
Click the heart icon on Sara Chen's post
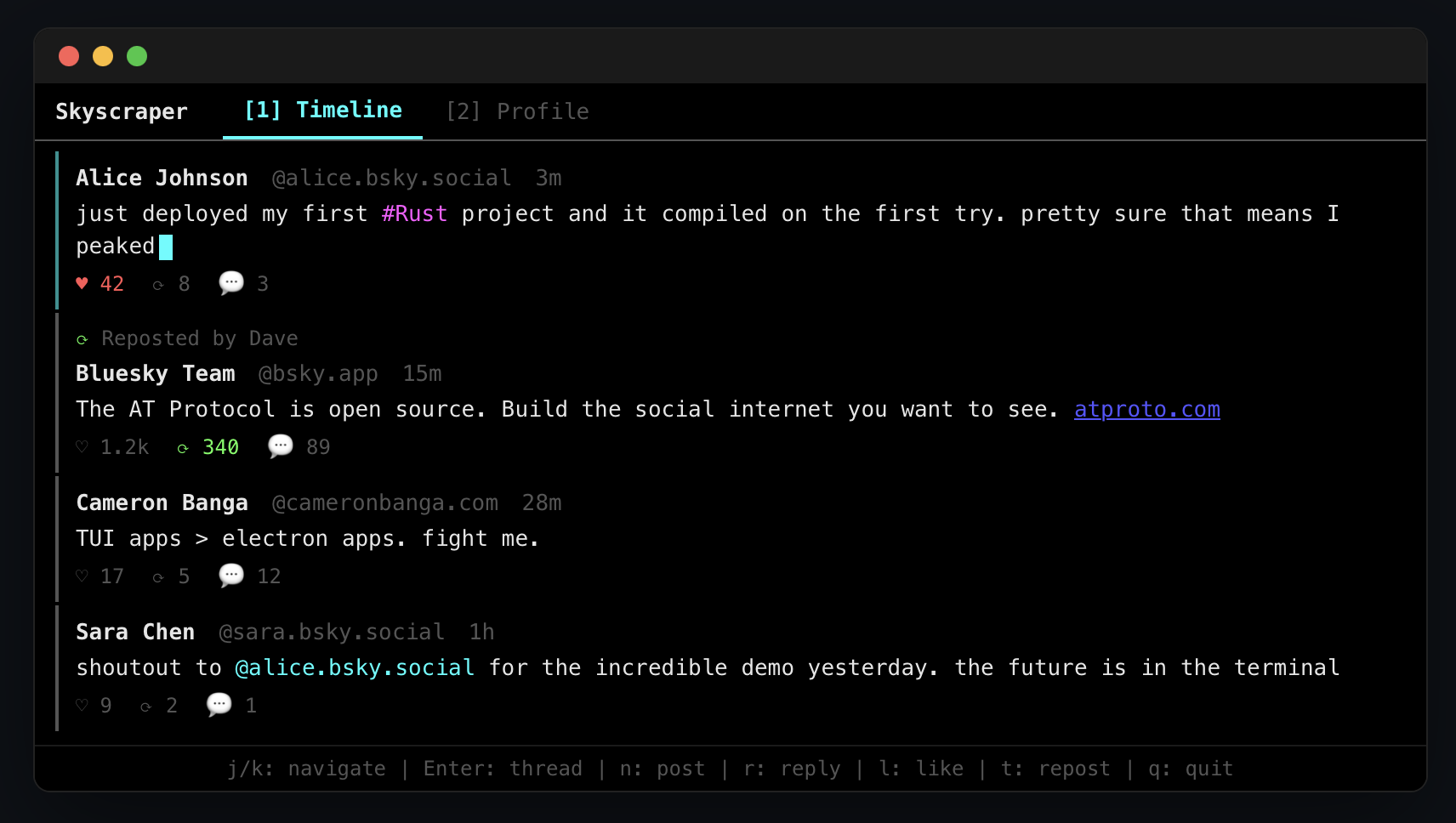click(81, 705)
